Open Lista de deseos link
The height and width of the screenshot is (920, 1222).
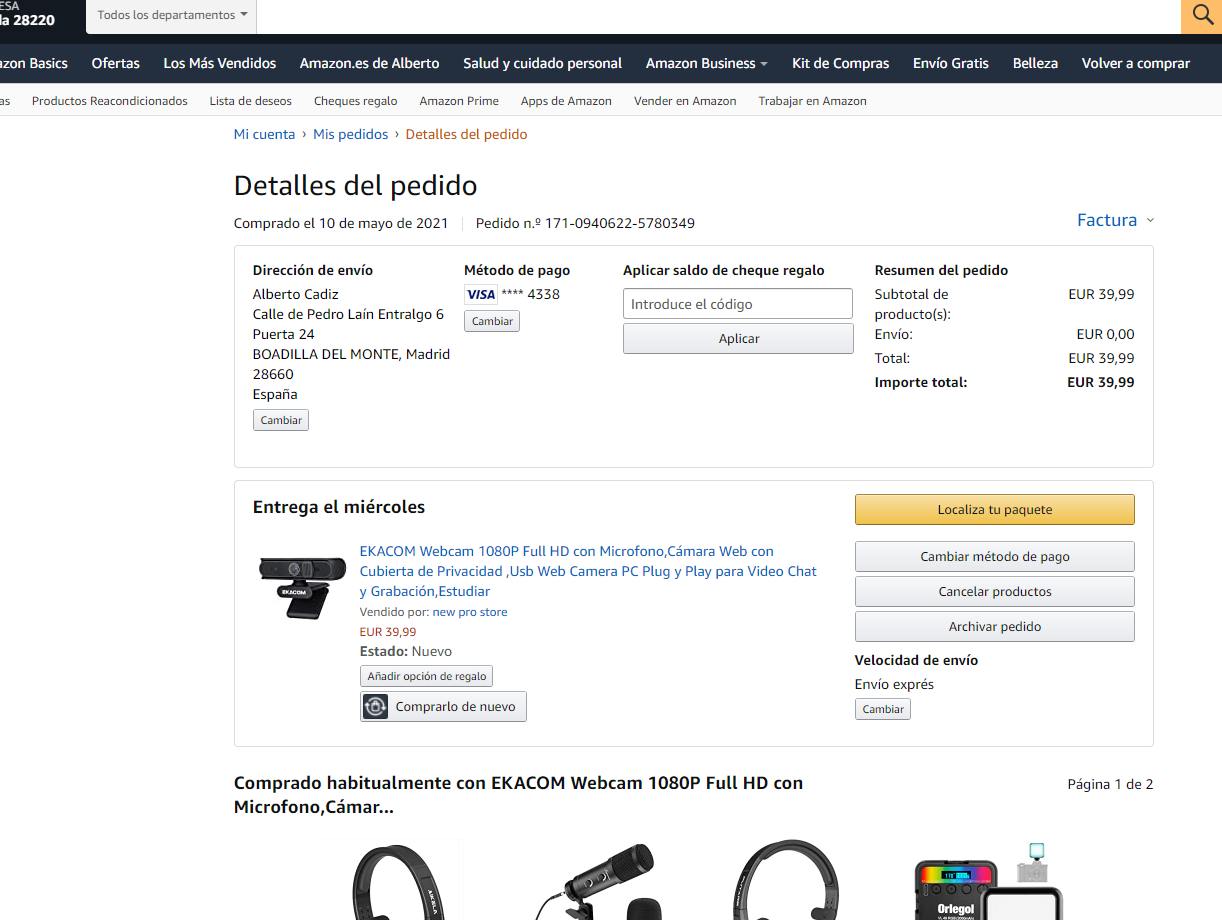point(251,101)
